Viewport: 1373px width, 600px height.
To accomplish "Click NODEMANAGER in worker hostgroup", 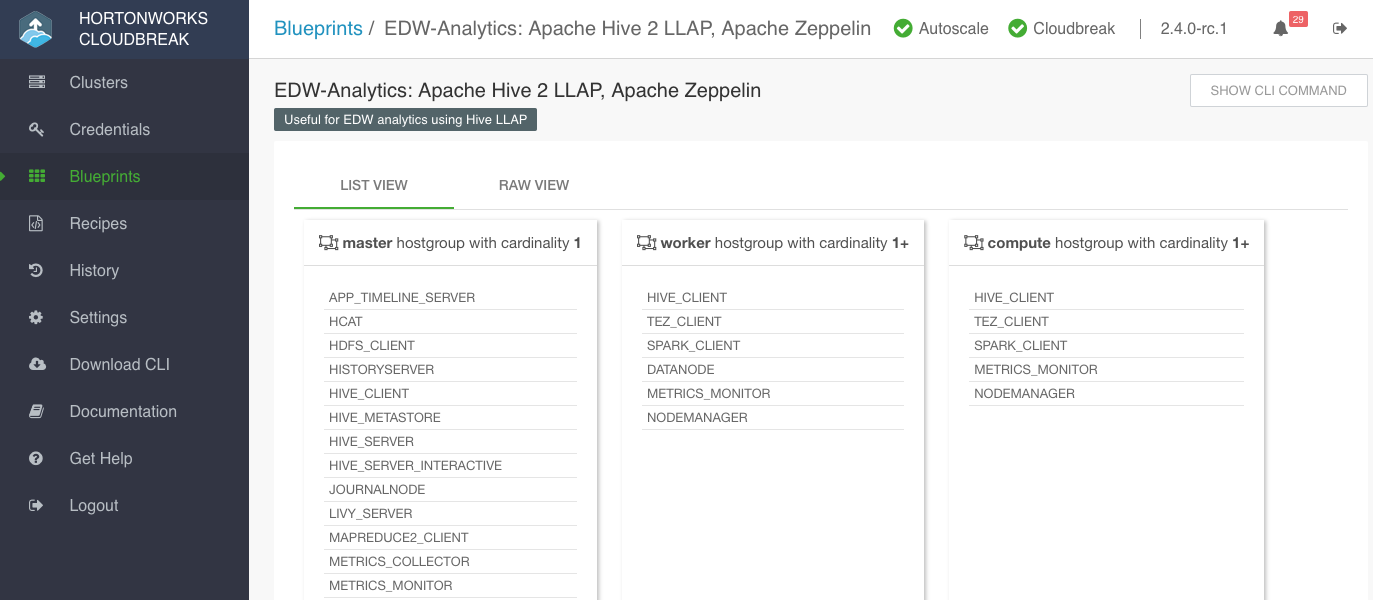I will 697,417.
